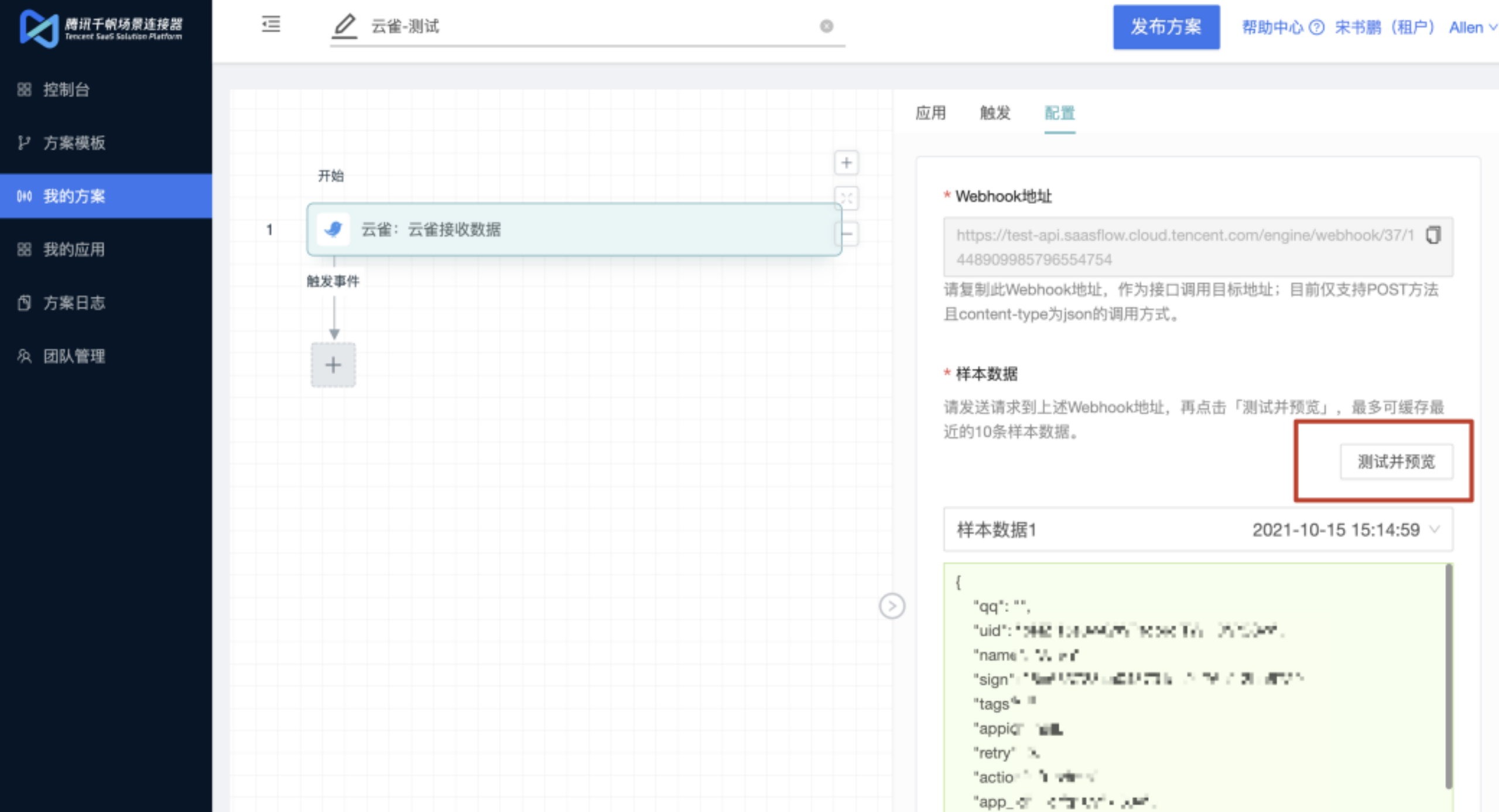Click the "qq" line in sample JSON
The image size is (1499, 812).
[x=1001, y=607]
